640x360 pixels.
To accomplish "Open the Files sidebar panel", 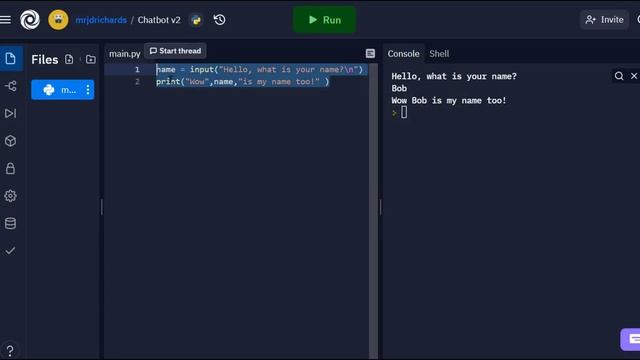I will [x=11, y=59].
